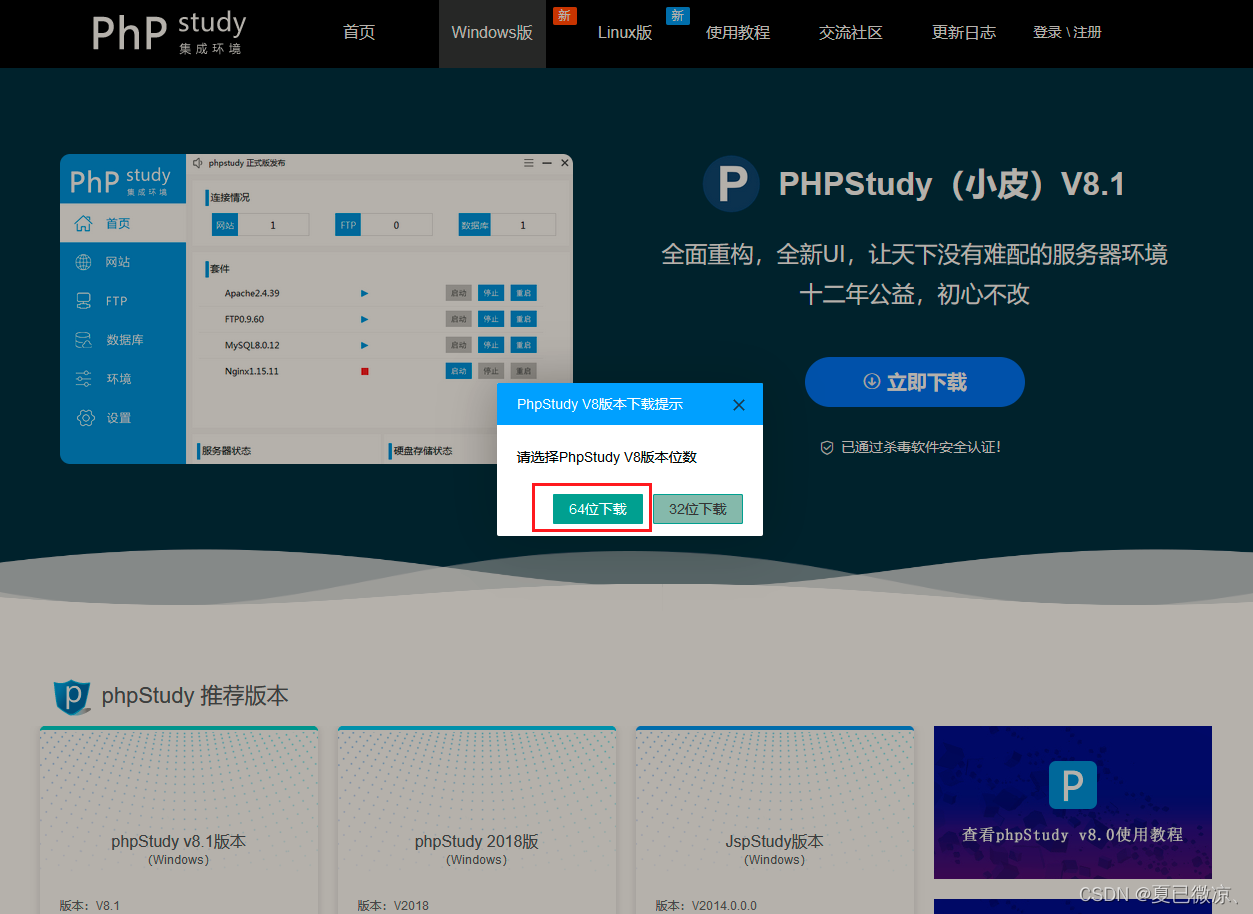This screenshot has height=914, width=1253.
Task: Click 重启 button in MySQL8.0.12 row
Action: [x=523, y=345]
